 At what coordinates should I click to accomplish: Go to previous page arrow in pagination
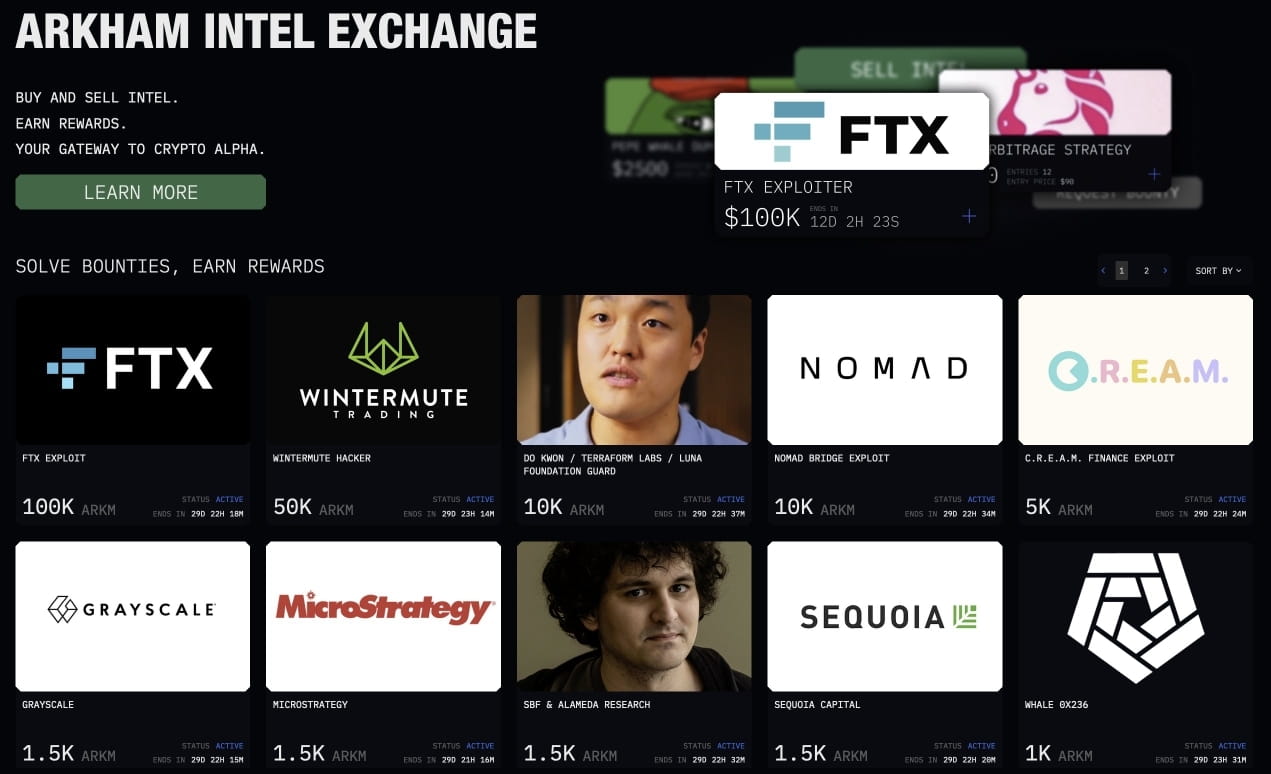[x=1103, y=270]
